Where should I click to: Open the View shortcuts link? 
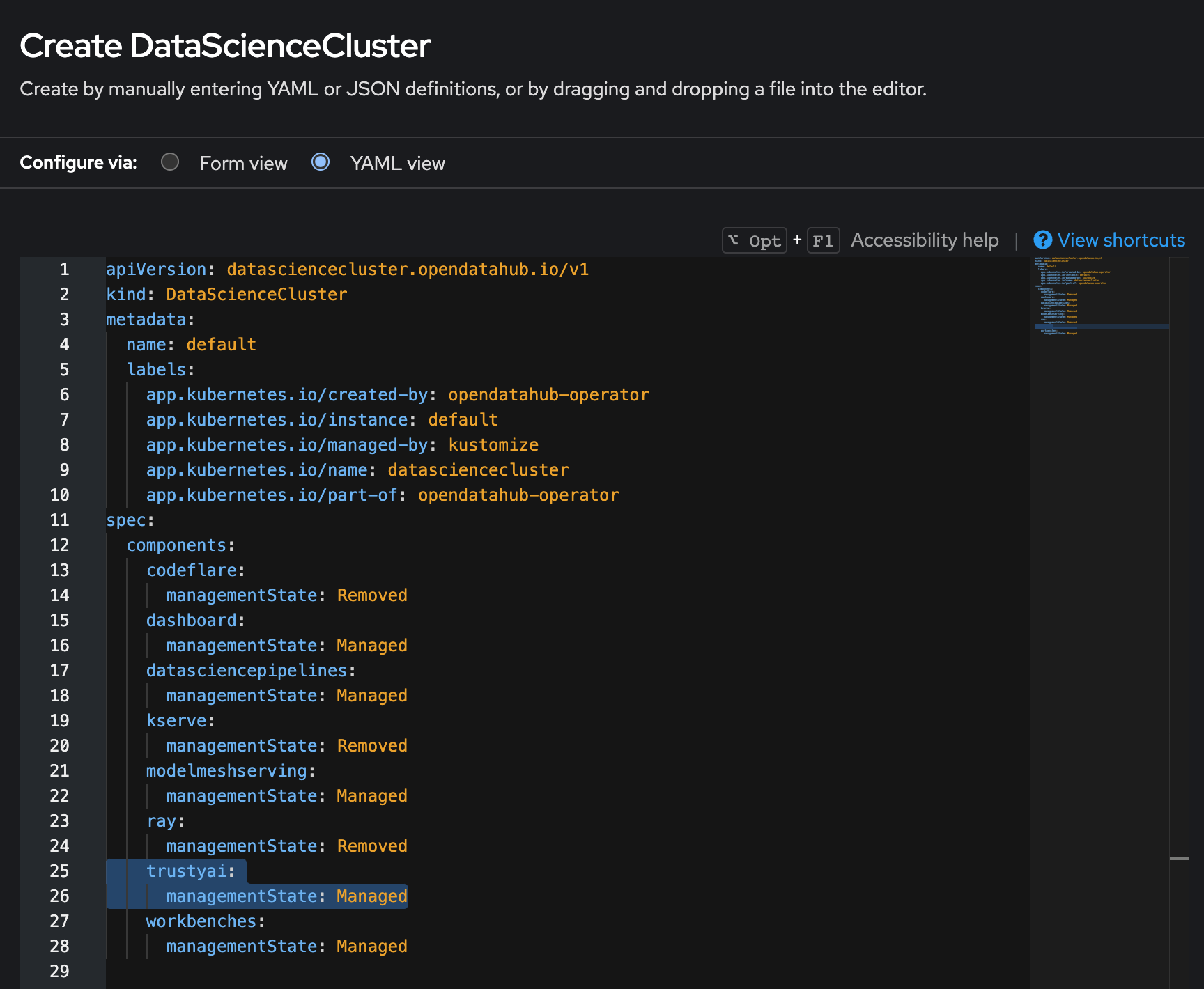(x=1121, y=240)
